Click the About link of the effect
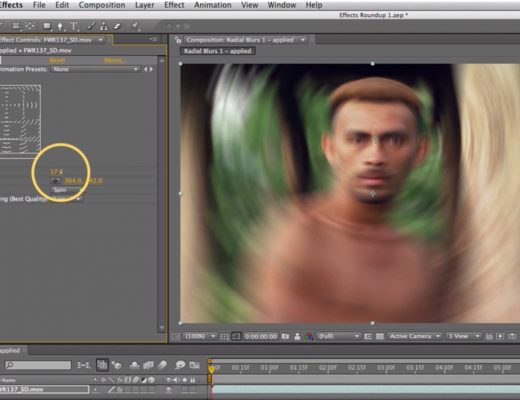Image resolution: width=520 pixels, height=400 pixels. 115,60
